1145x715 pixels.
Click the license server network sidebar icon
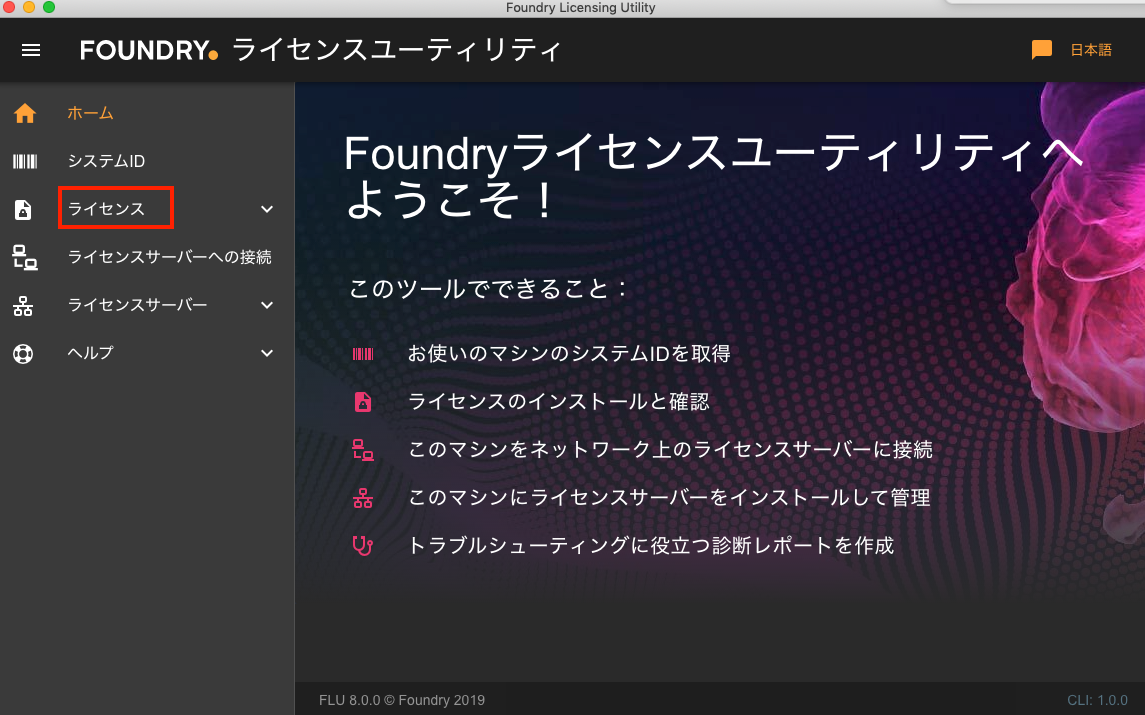click(x=23, y=306)
